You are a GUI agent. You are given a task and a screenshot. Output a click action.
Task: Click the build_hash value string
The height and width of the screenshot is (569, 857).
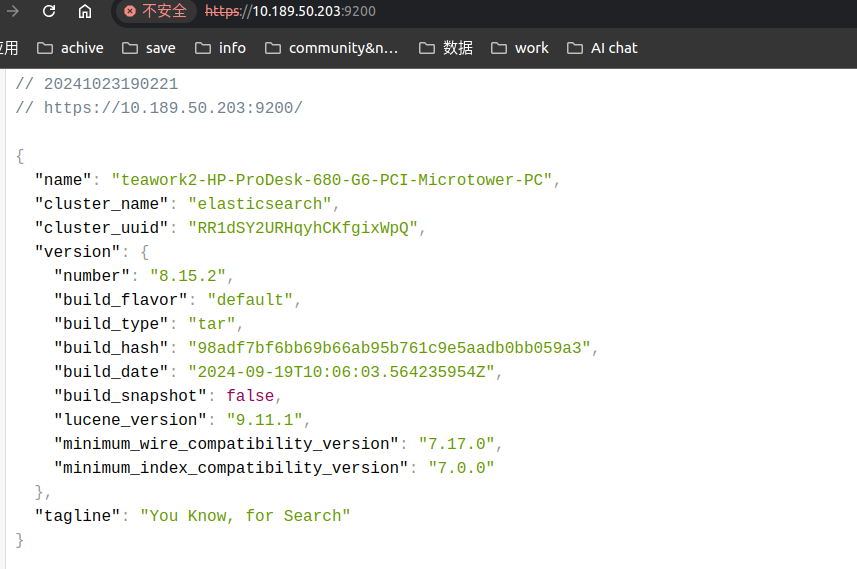point(392,348)
